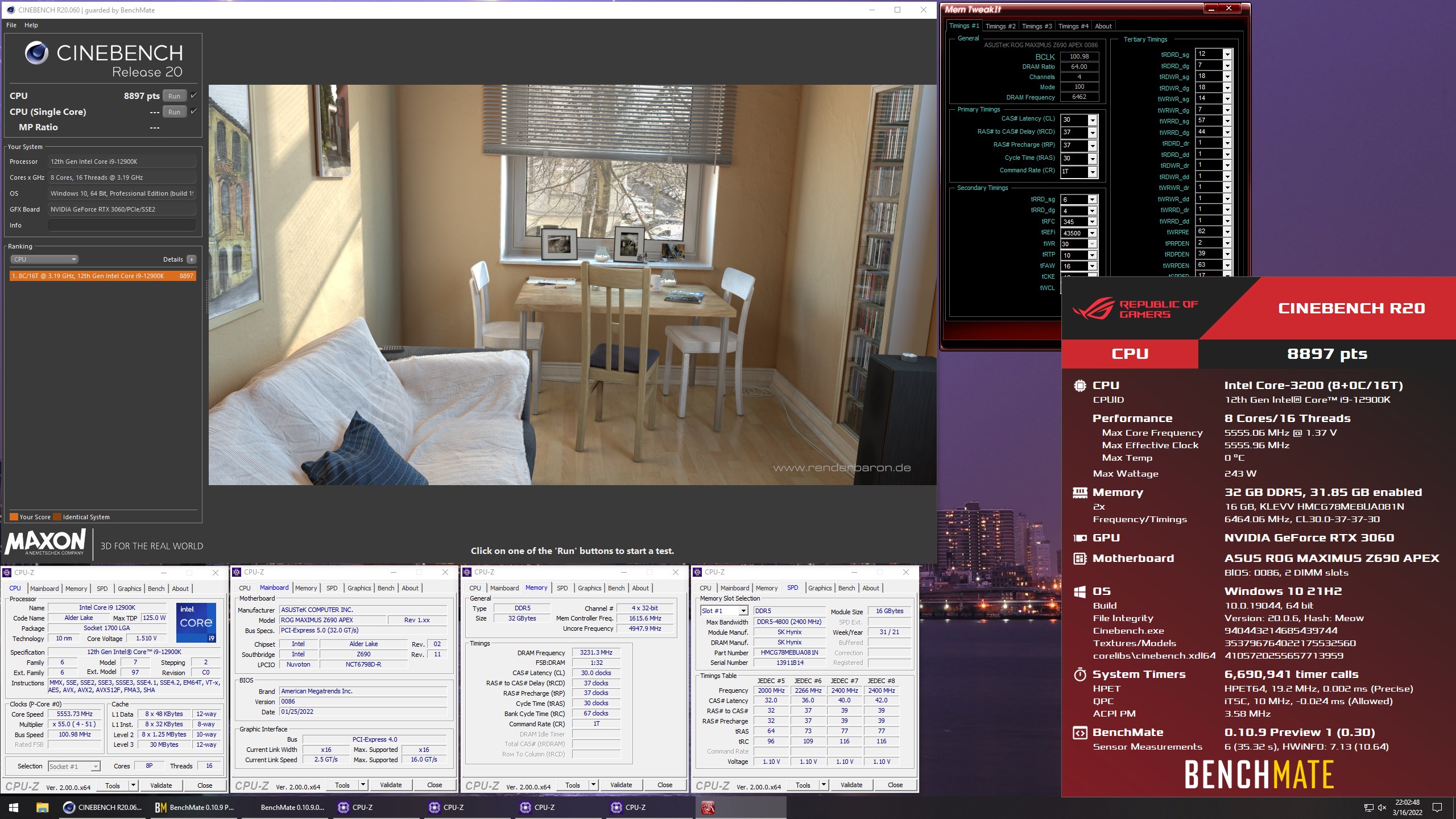
Task: Open BenchMate 0.10.9 P... taskbar item
Action: (194, 807)
